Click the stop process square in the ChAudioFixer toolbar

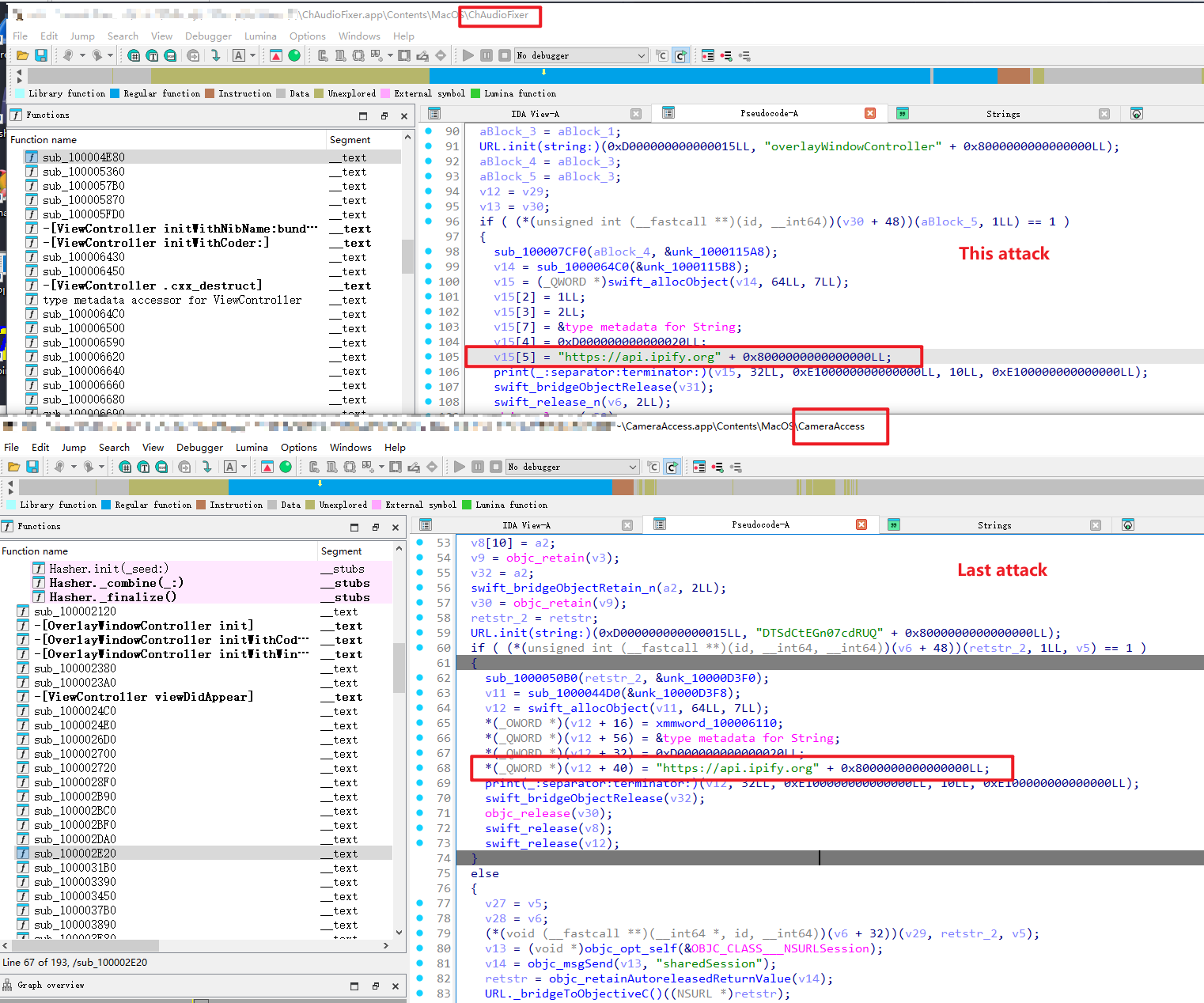click(504, 55)
